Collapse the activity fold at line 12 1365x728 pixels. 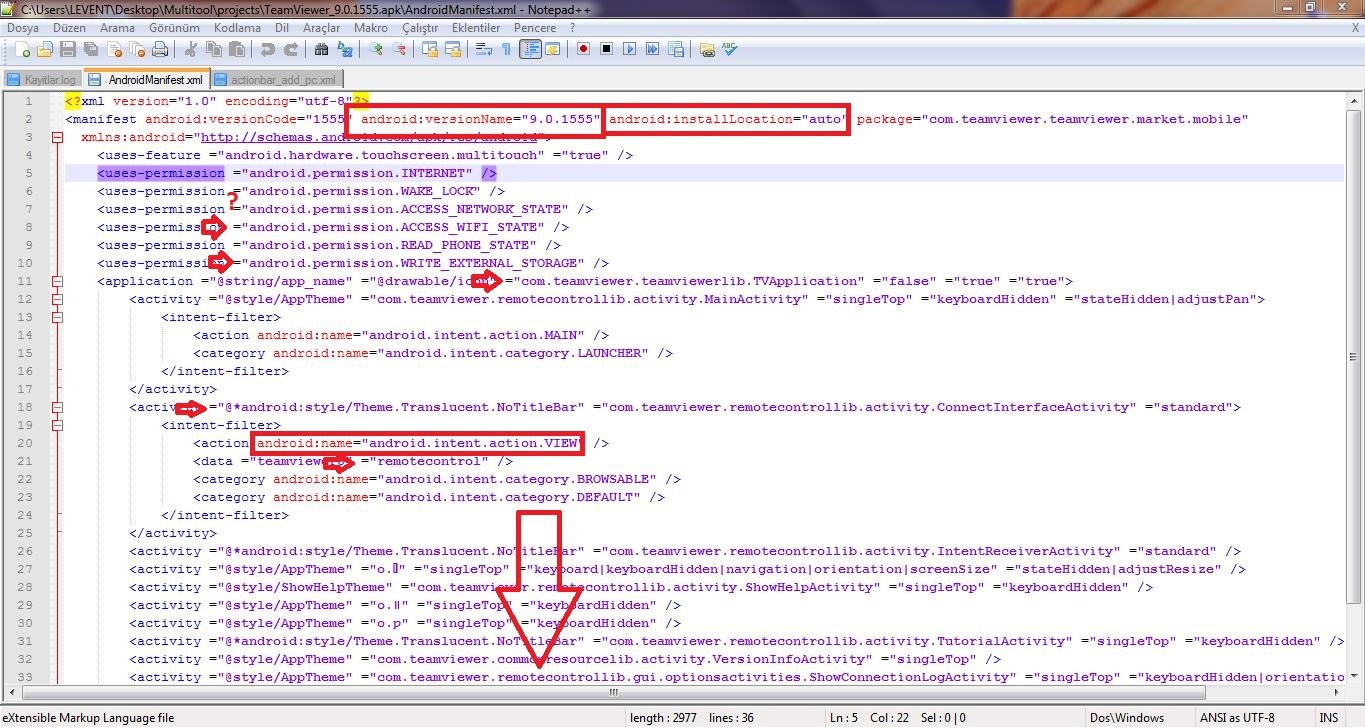click(x=57, y=299)
